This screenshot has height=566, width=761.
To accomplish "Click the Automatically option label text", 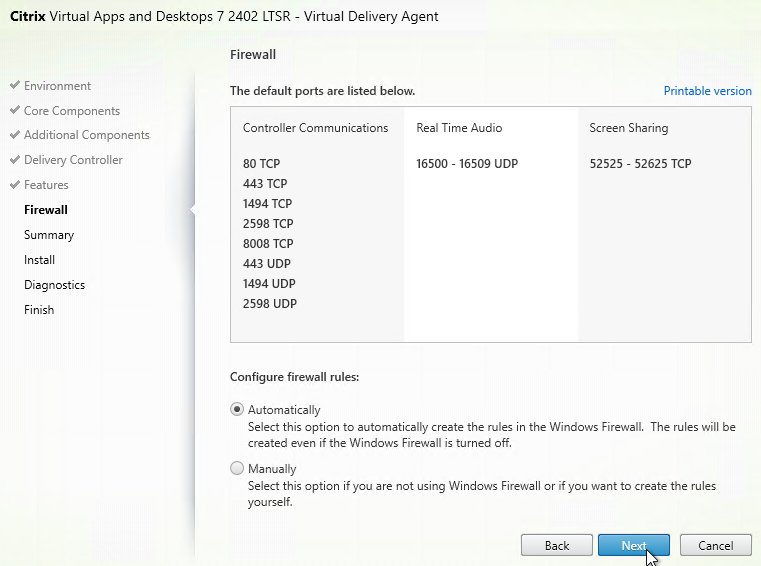I will (x=284, y=410).
